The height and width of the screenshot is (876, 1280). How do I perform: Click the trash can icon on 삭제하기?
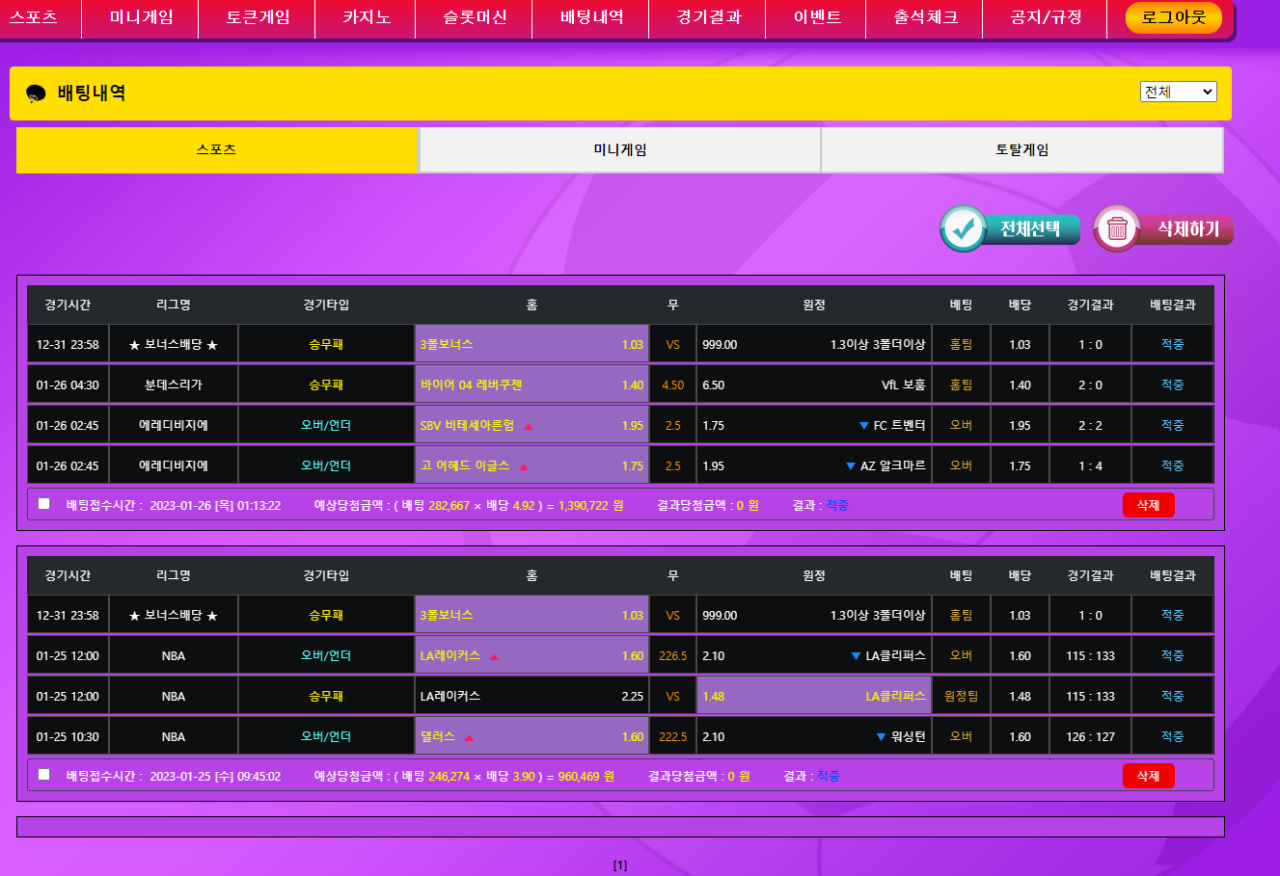(x=1117, y=229)
